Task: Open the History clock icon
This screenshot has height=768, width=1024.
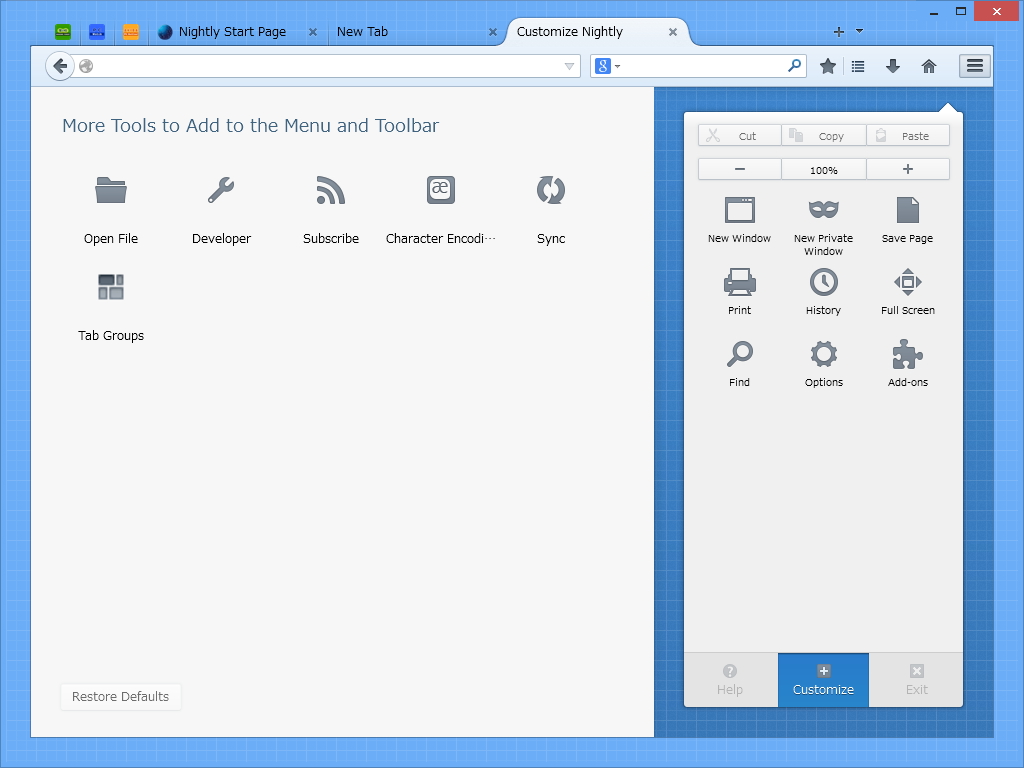Action: click(824, 282)
